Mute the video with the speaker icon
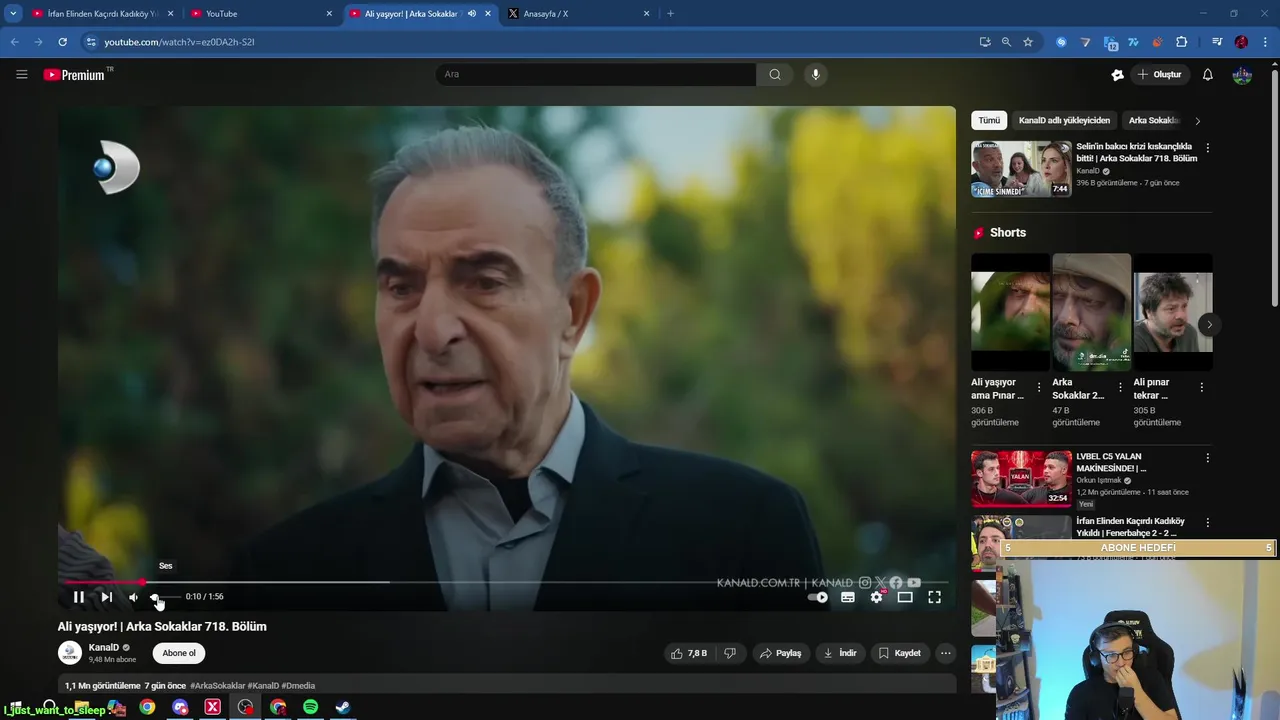Viewport: 1280px width, 720px height. tap(133, 597)
